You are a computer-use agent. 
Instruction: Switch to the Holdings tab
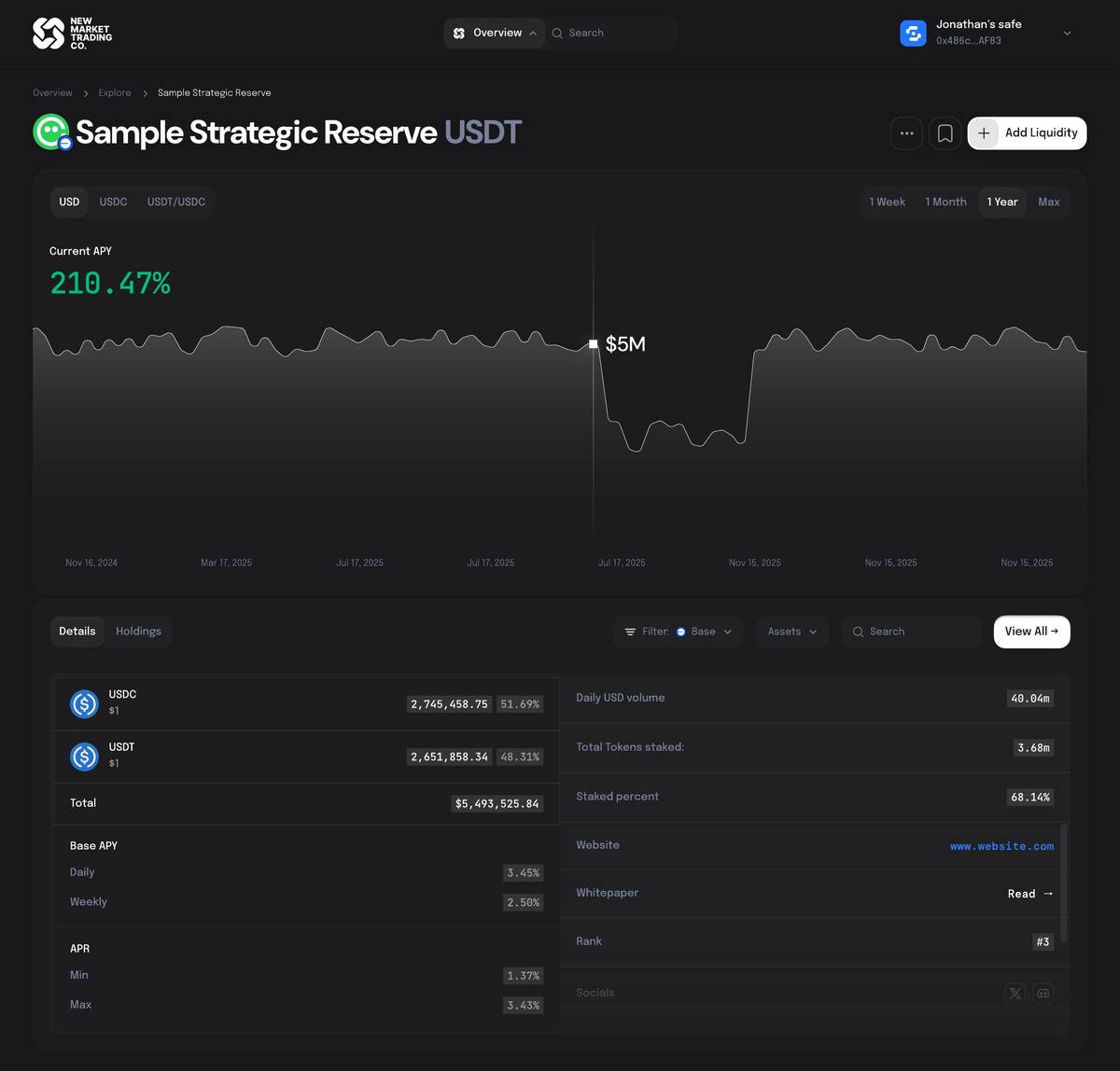[x=138, y=632]
